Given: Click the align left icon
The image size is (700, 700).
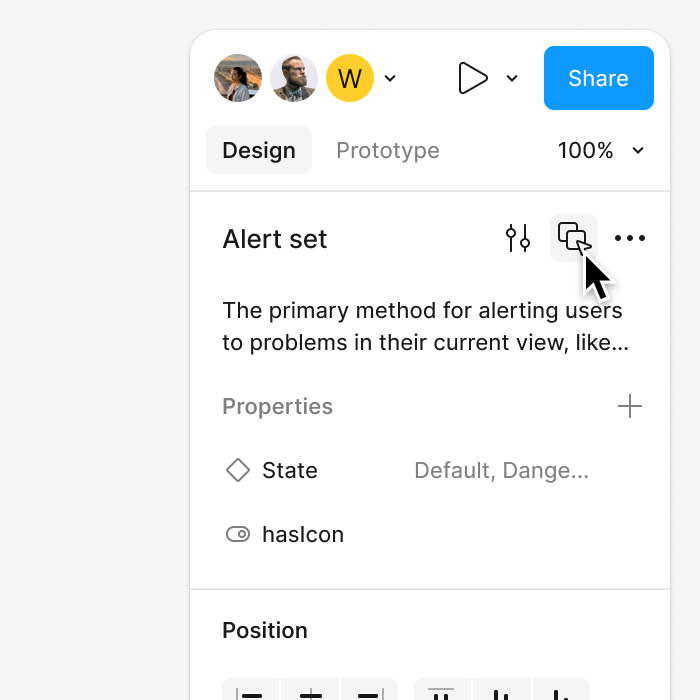Looking at the screenshot, I should click(x=251, y=690).
